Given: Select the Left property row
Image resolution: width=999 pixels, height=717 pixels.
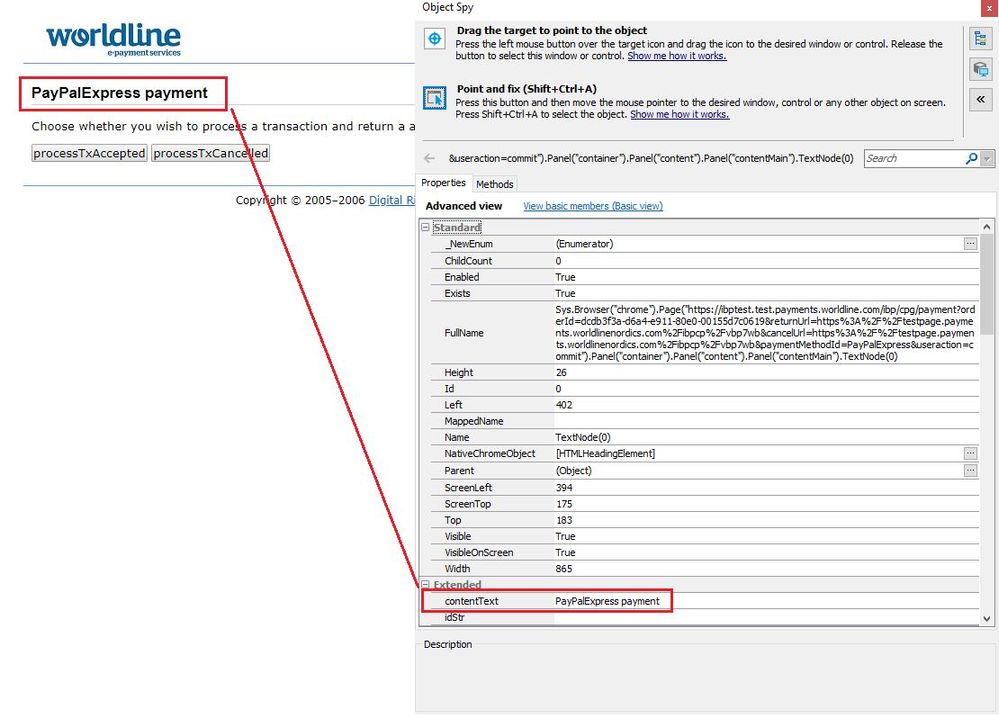Looking at the screenshot, I should click(x=704, y=405).
